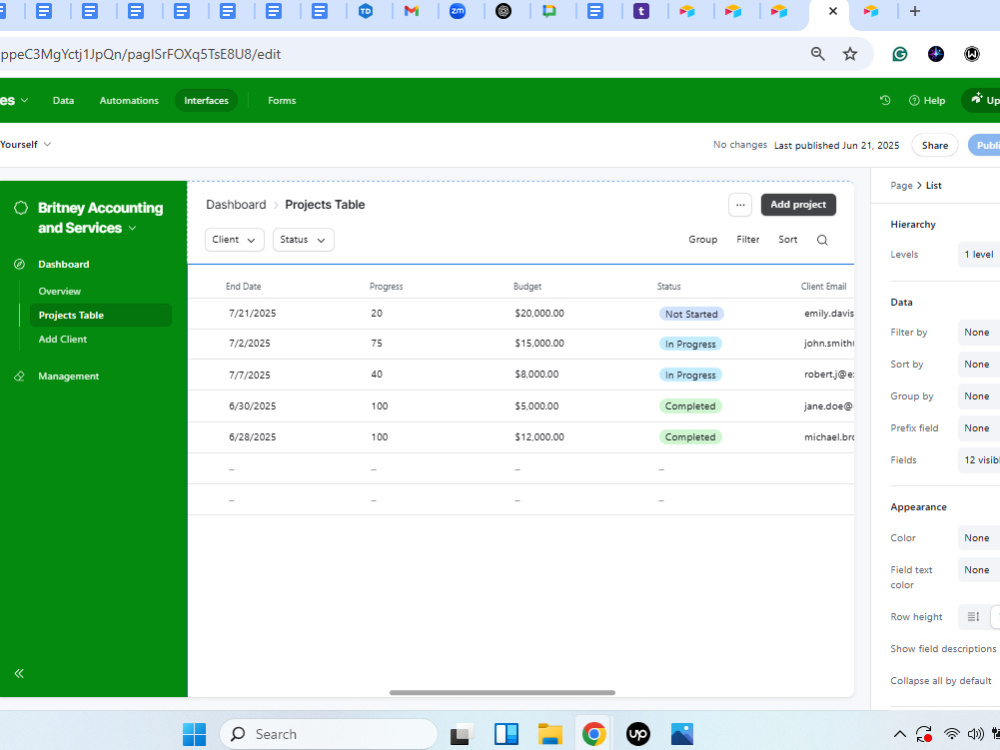The height and width of the screenshot is (750, 1000).
Task: Open Overview in the sidebar
Action: (59, 291)
